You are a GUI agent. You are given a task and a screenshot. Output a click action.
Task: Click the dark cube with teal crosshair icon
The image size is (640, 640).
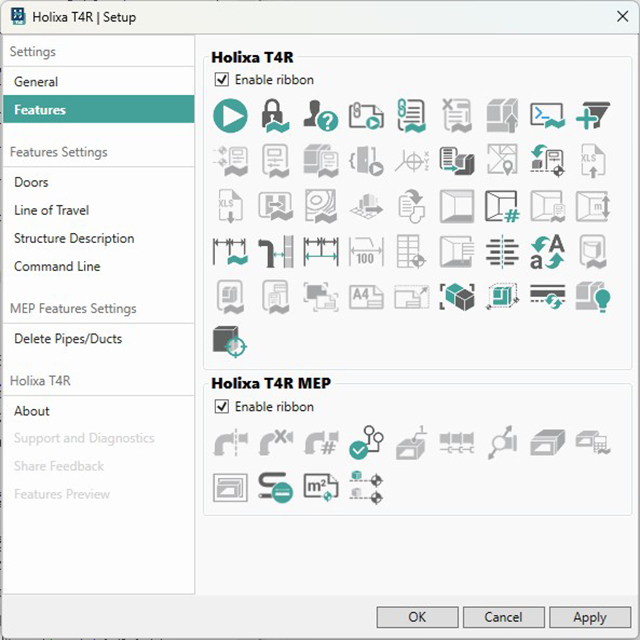[230, 342]
